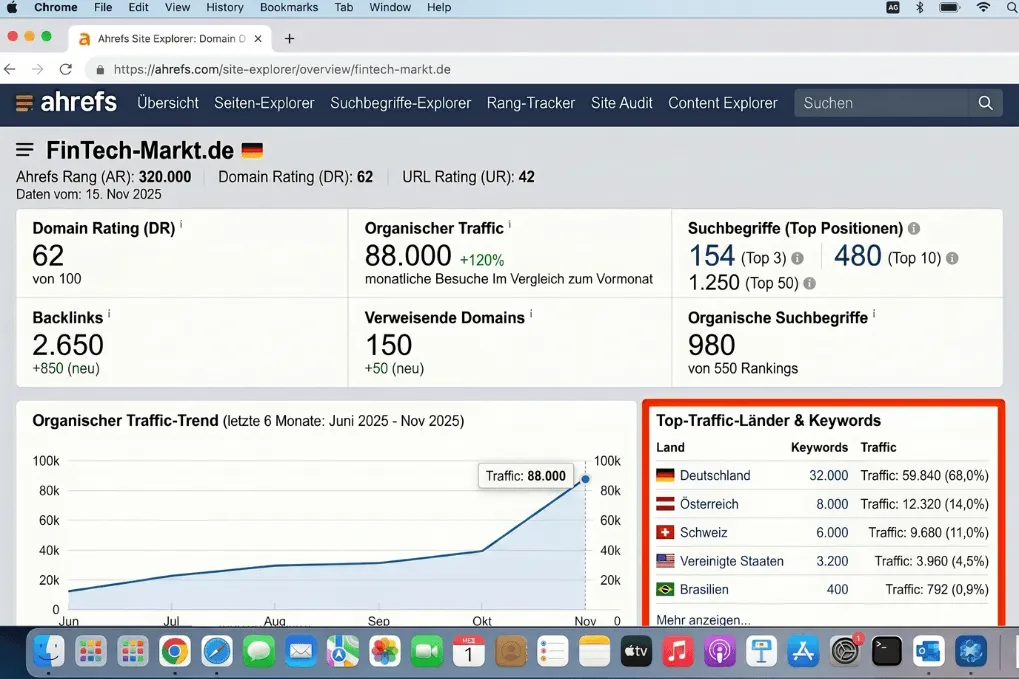Click Schweiz's 6.000 keywords value
The height and width of the screenshot is (679, 1019).
(832, 532)
